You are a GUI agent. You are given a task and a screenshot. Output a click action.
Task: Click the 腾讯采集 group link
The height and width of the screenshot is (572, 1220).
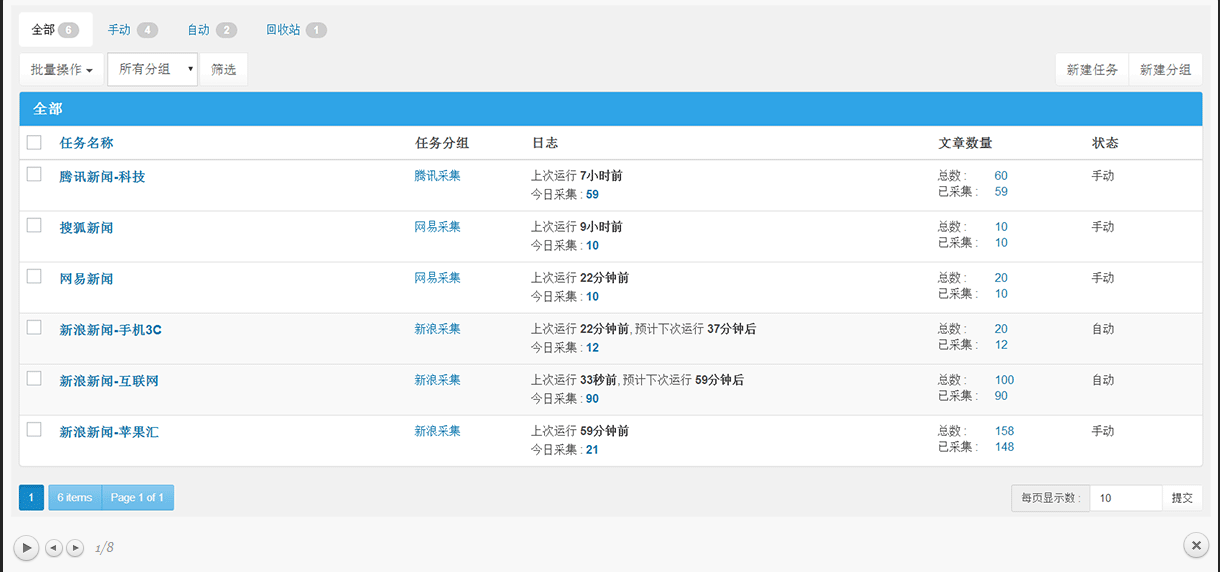(438, 175)
